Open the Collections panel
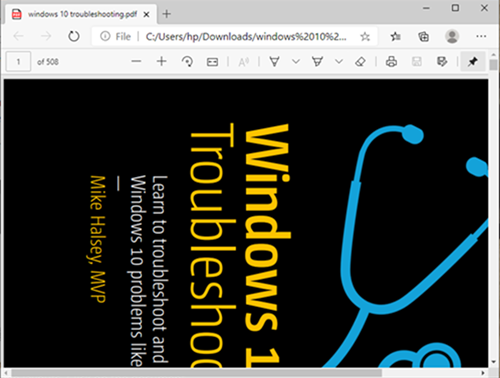This screenshot has height=378, width=500. pos(423,36)
